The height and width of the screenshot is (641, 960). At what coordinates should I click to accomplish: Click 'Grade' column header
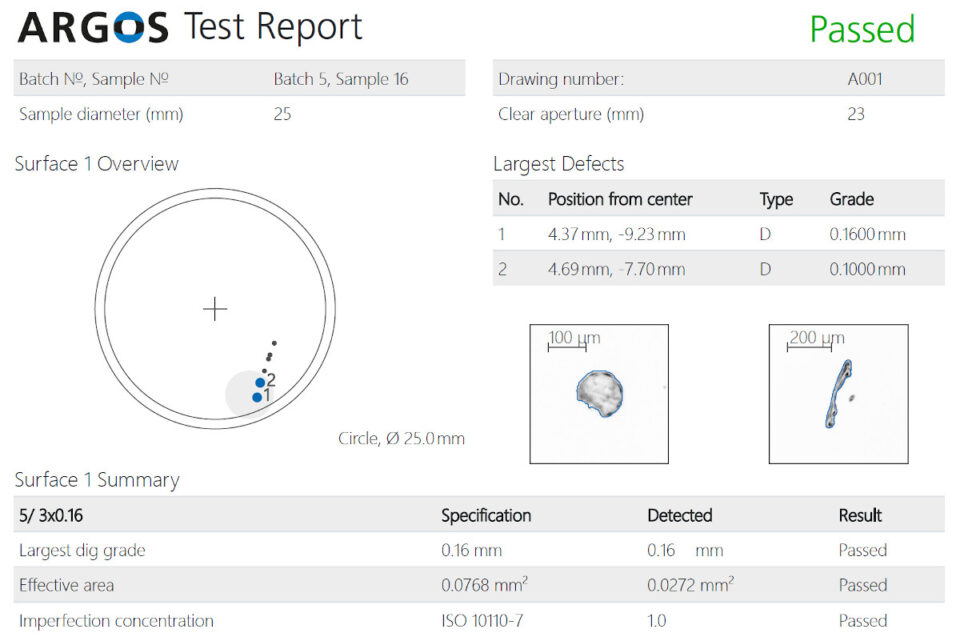(852, 199)
